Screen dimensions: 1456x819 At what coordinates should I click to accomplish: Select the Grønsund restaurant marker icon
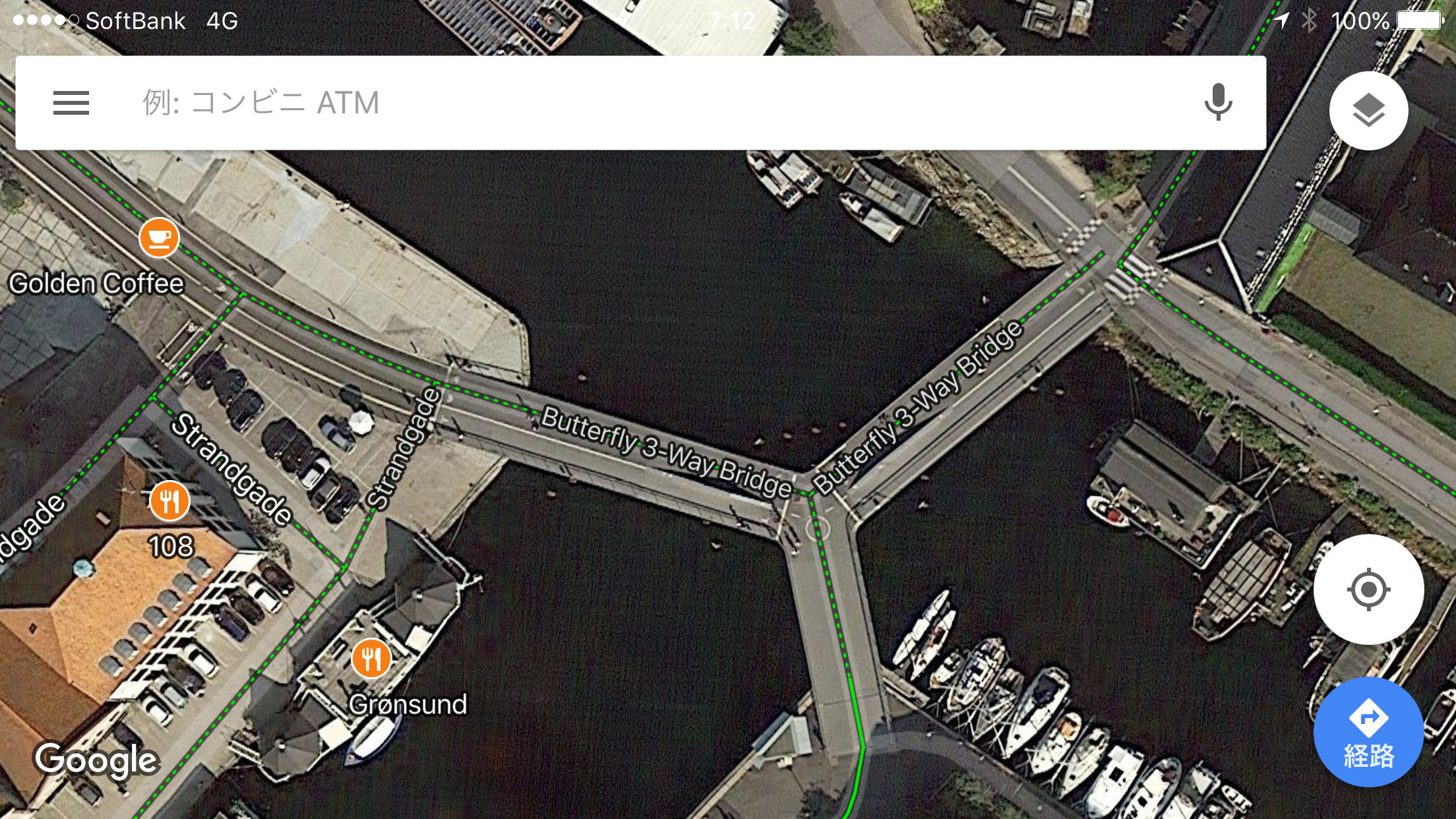(x=371, y=658)
